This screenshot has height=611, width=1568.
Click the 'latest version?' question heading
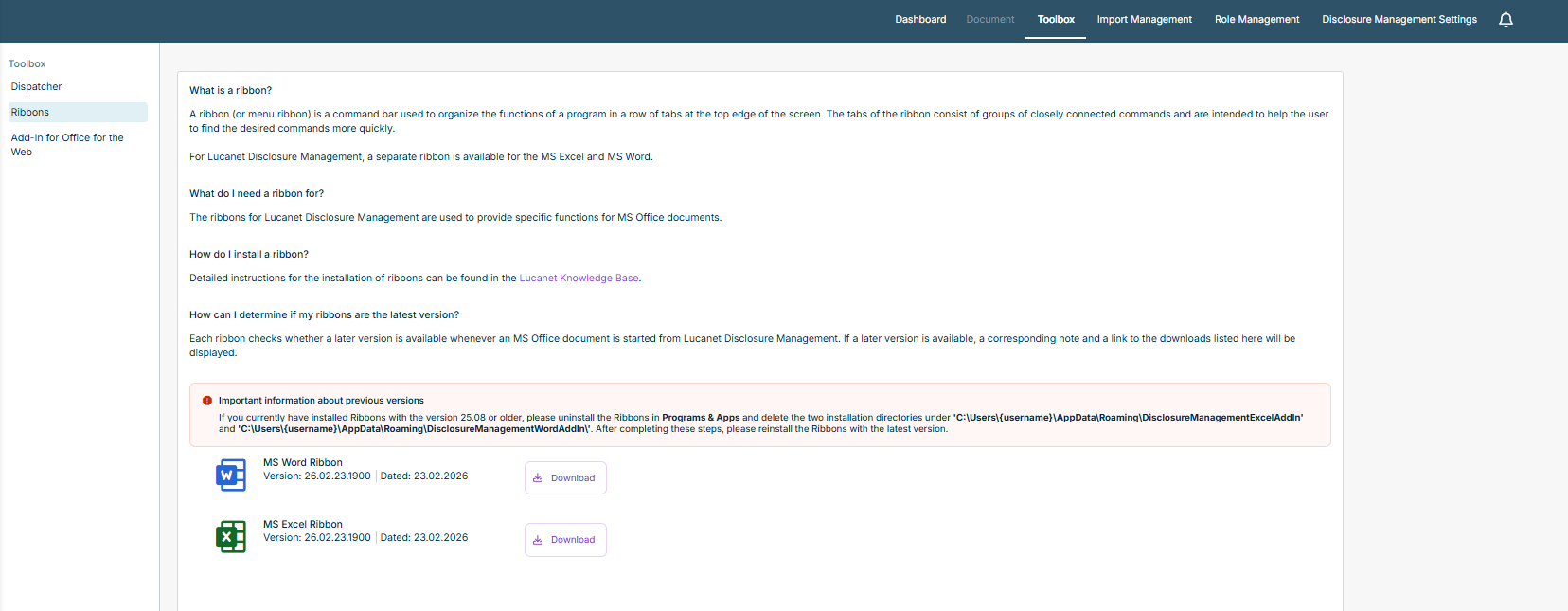(x=324, y=315)
